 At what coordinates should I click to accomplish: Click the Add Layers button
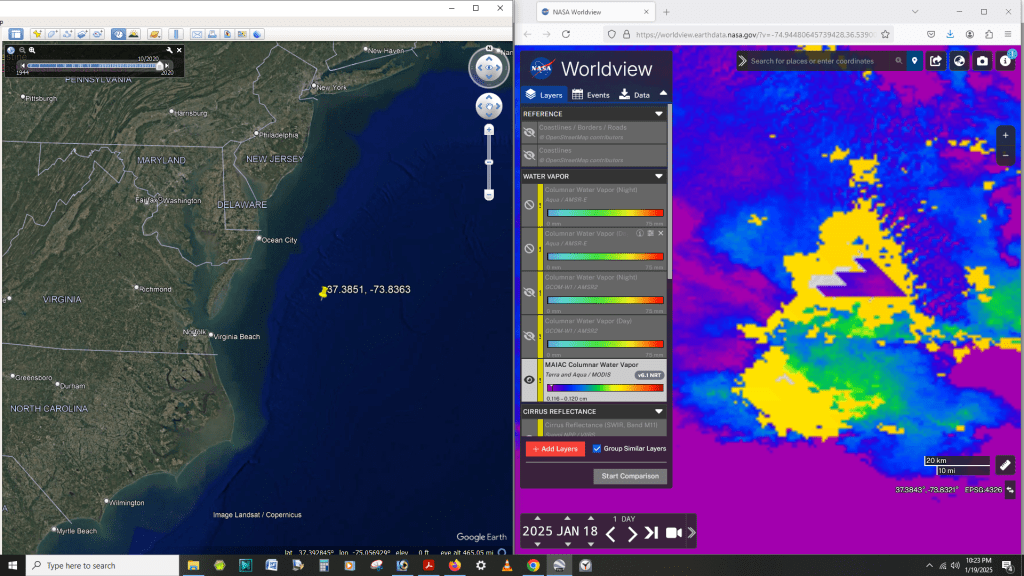pyautogui.click(x=555, y=449)
